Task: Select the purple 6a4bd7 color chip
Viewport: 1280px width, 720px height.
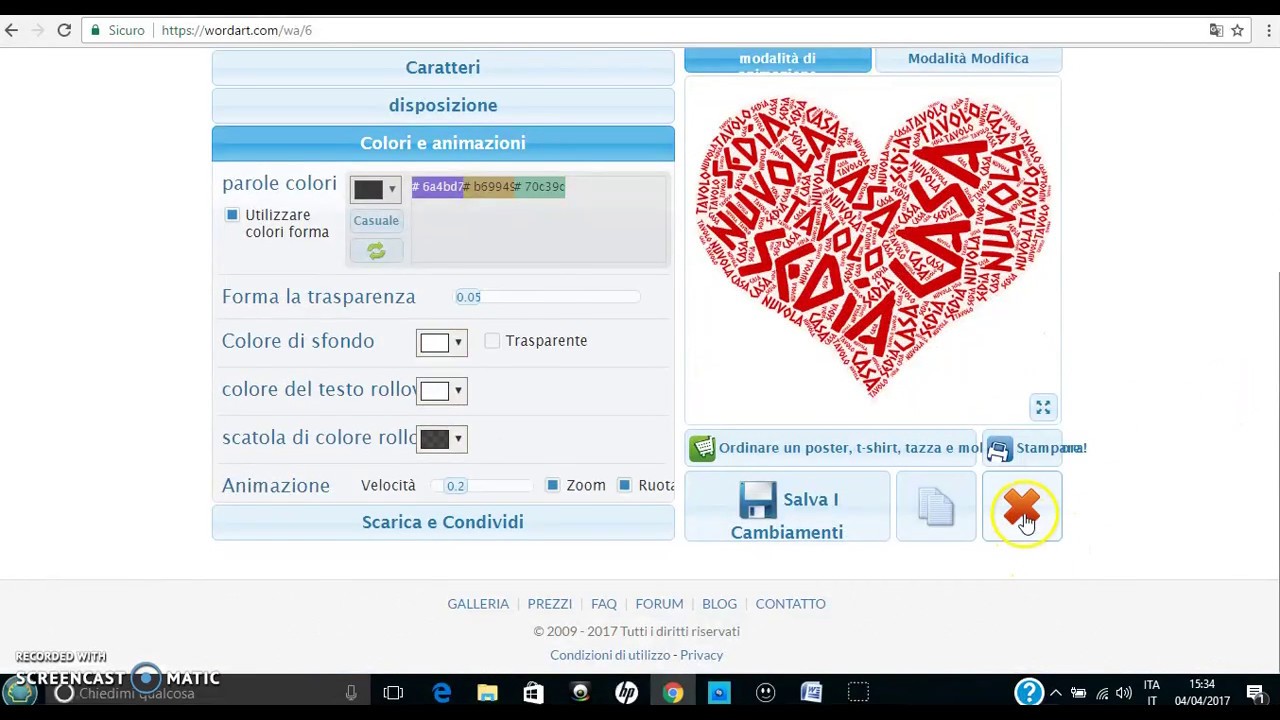Action: [x=436, y=186]
